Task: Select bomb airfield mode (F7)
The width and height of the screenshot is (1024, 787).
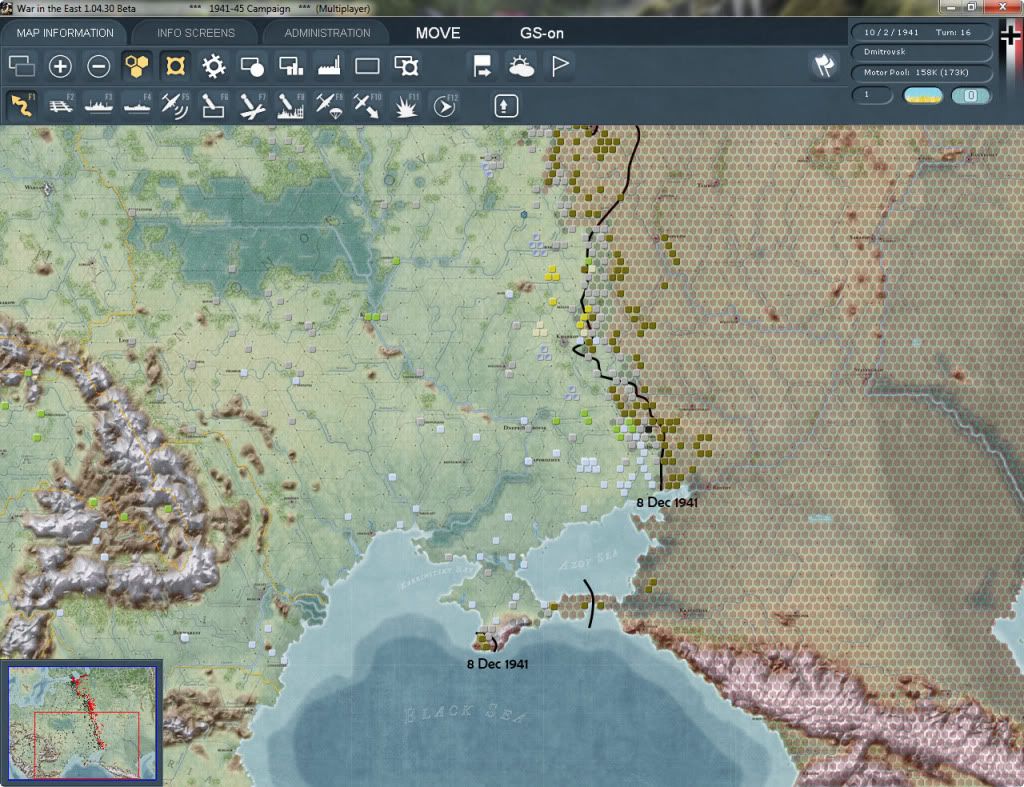Action: [x=252, y=105]
